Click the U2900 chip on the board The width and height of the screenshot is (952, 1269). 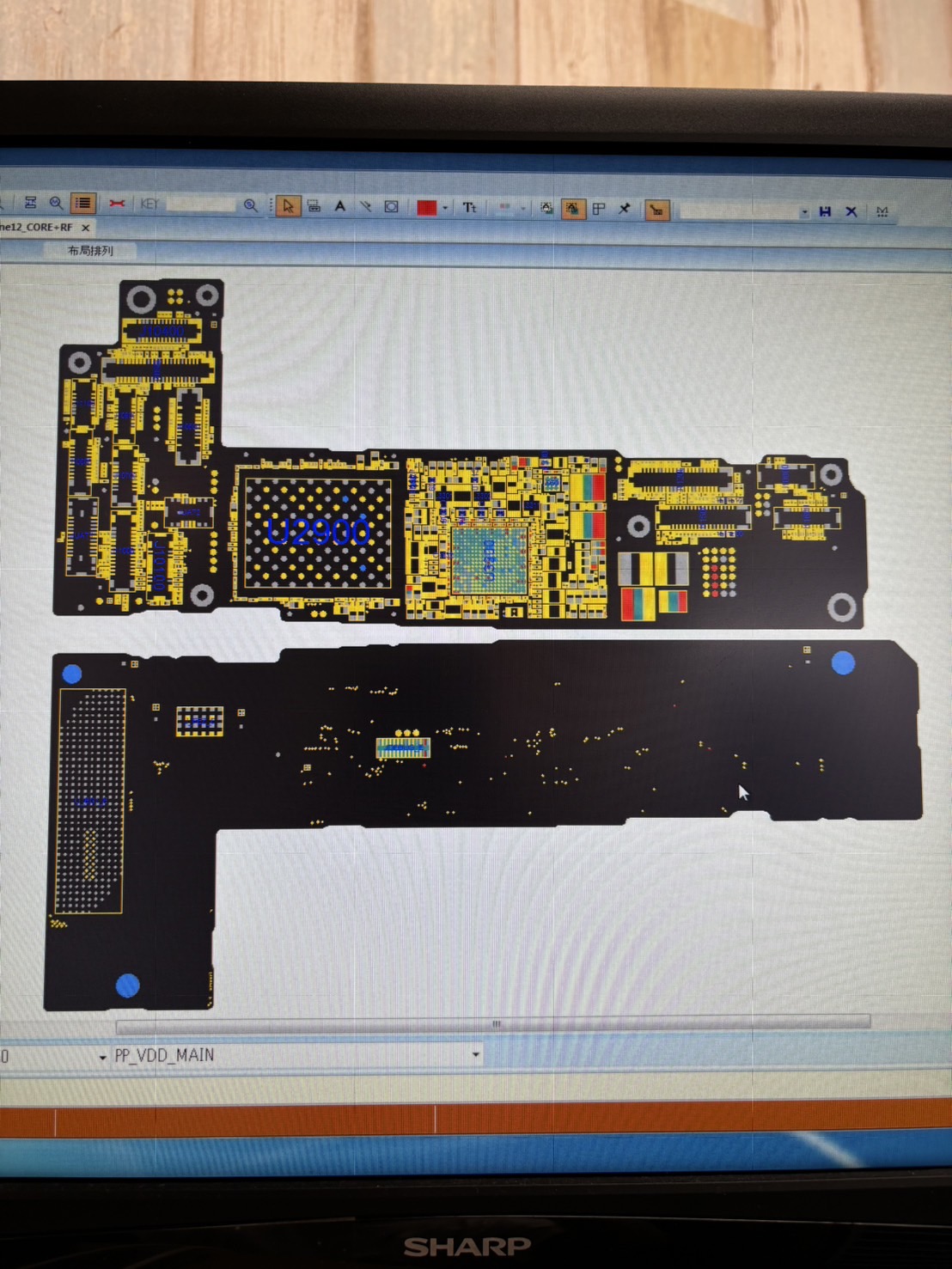click(317, 533)
